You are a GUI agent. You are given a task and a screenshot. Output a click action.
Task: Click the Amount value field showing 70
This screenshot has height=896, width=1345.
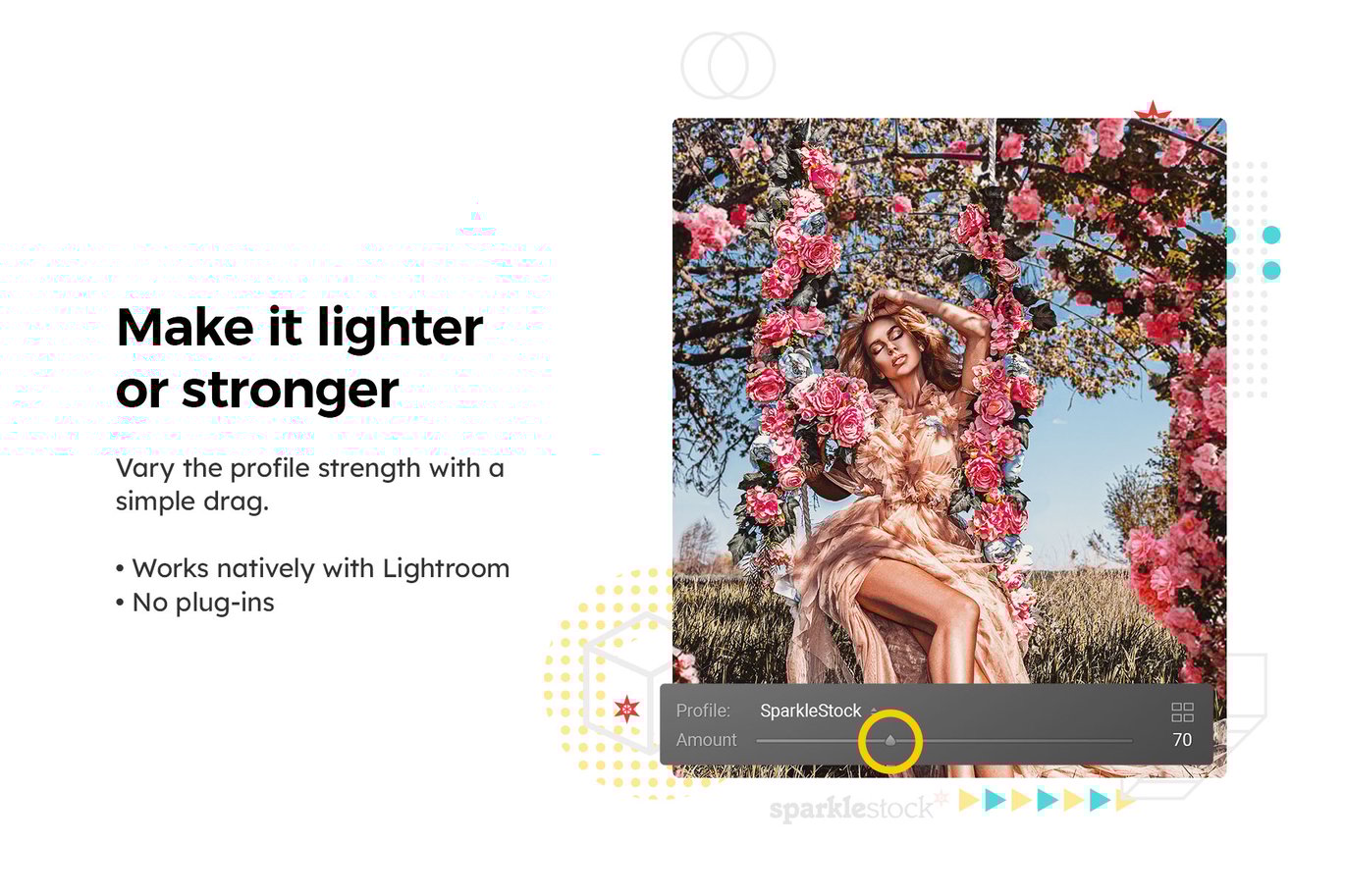[x=1182, y=740]
